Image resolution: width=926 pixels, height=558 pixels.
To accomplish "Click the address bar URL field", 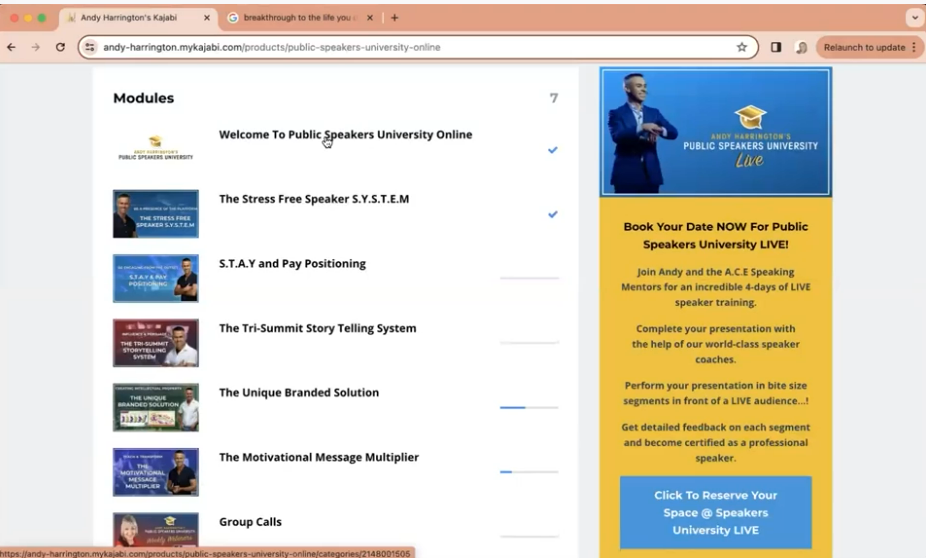I will [x=400, y=47].
